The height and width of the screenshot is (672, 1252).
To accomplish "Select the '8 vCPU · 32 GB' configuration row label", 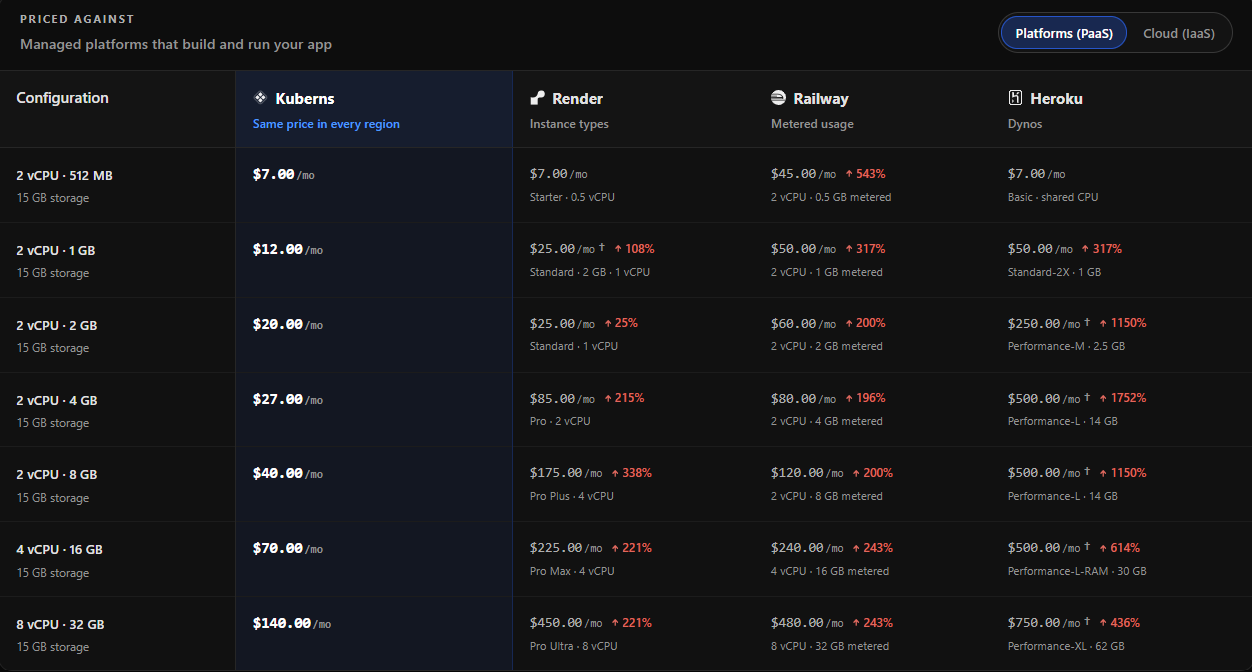I will coord(60,625).
